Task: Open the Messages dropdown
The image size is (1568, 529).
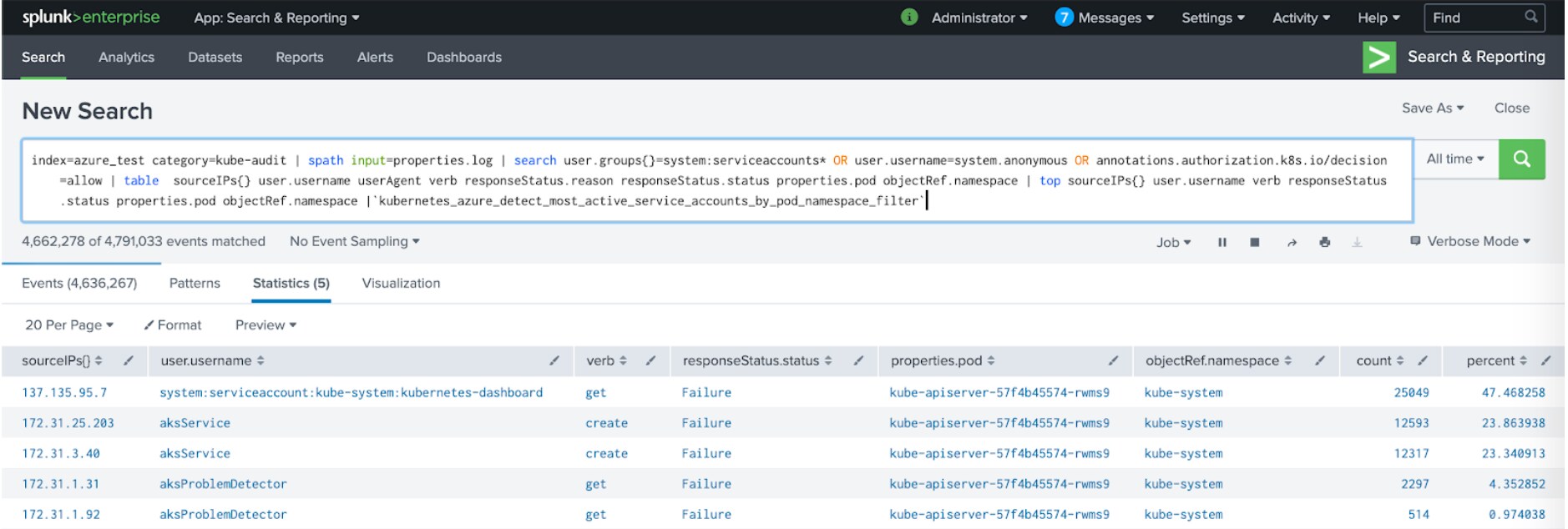Action: coord(1116,18)
